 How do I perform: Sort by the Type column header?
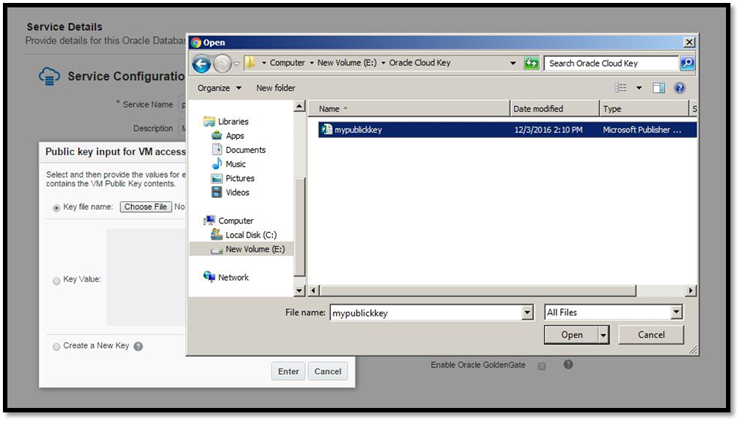coord(644,109)
